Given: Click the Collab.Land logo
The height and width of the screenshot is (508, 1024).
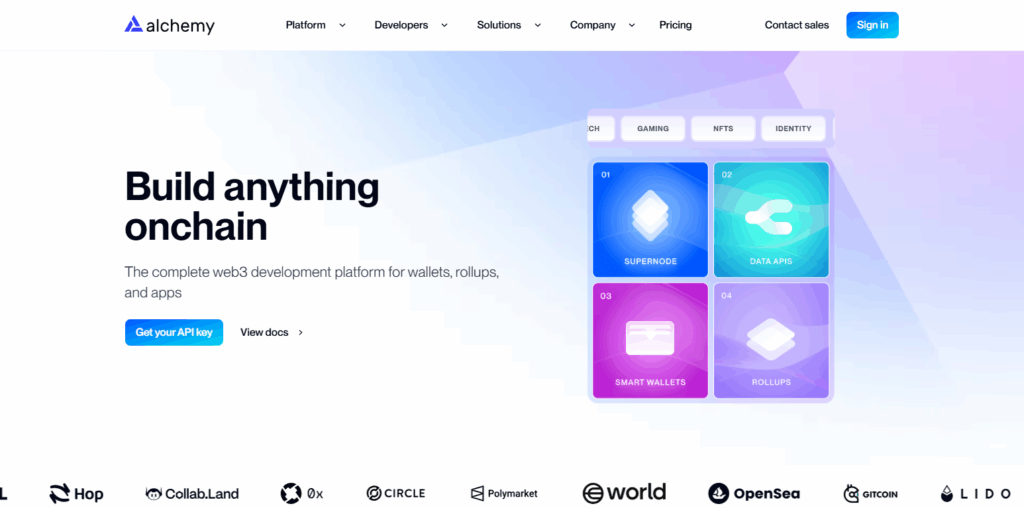Looking at the screenshot, I should [x=192, y=494].
